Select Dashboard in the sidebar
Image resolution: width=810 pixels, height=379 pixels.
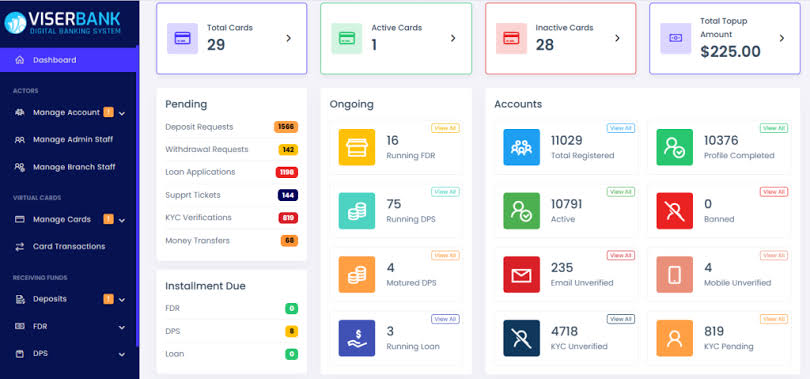tap(68, 60)
